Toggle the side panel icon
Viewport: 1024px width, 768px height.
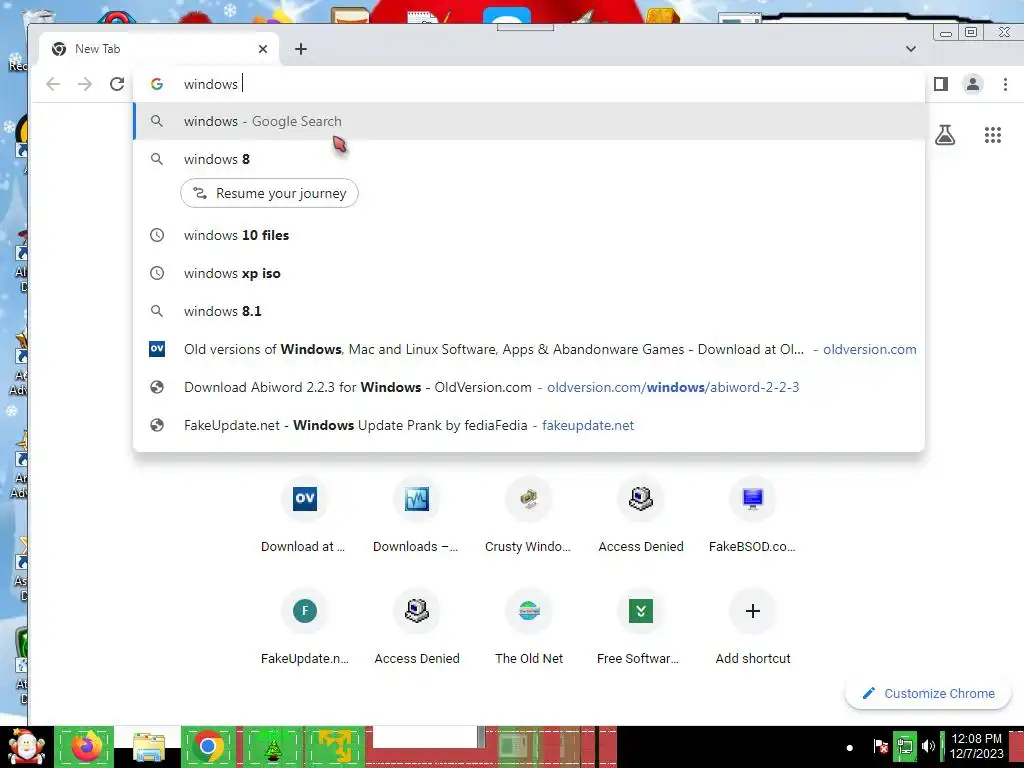tap(940, 84)
